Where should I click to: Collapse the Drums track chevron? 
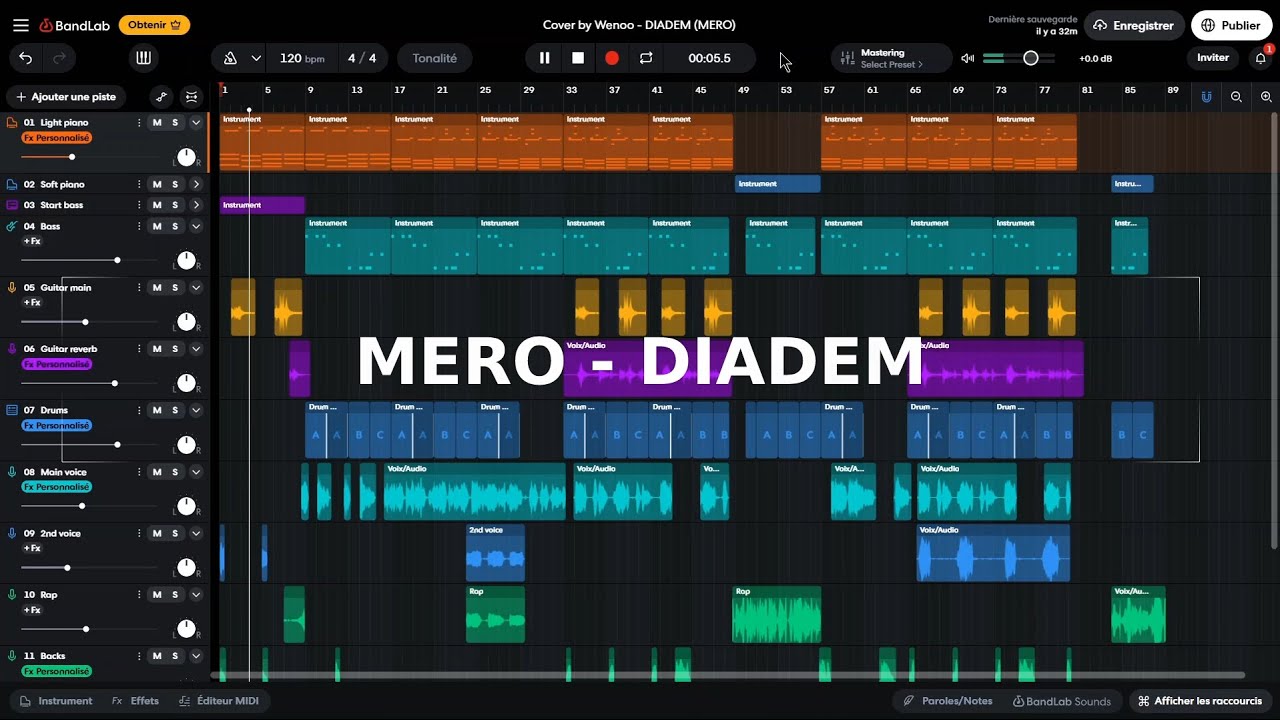[x=196, y=410]
